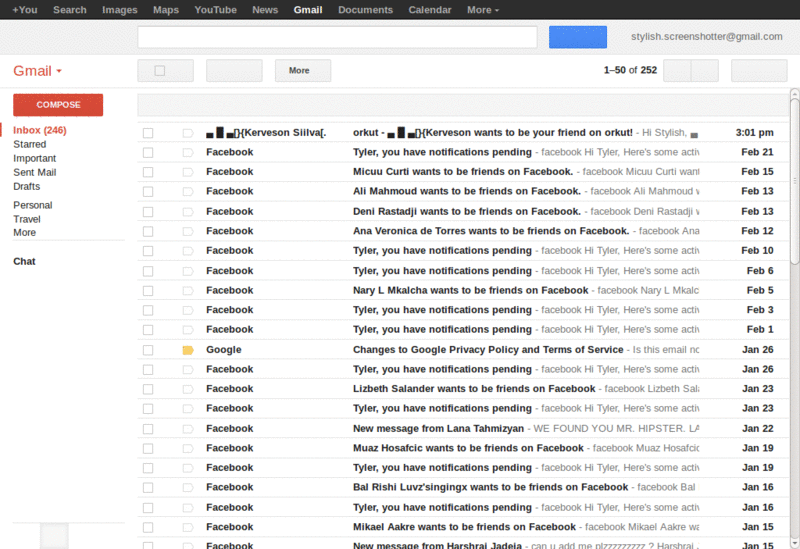Tick checkbox for Mikael Aakre email
The width and height of the screenshot is (800, 549).
148,528
